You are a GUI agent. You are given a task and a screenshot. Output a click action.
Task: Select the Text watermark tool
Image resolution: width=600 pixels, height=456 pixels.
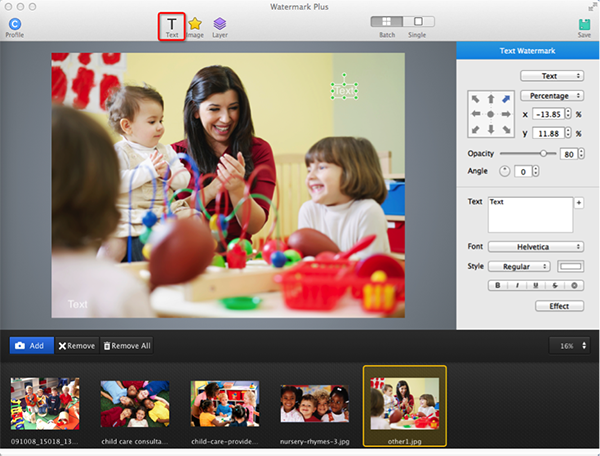coord(171,23)
